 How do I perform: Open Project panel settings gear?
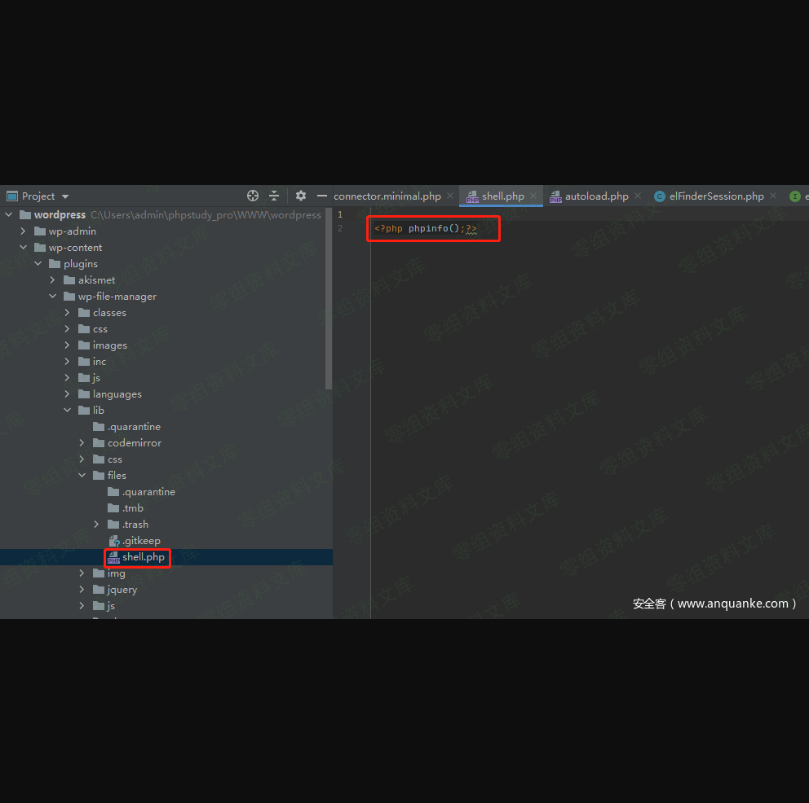click(301, 196)
